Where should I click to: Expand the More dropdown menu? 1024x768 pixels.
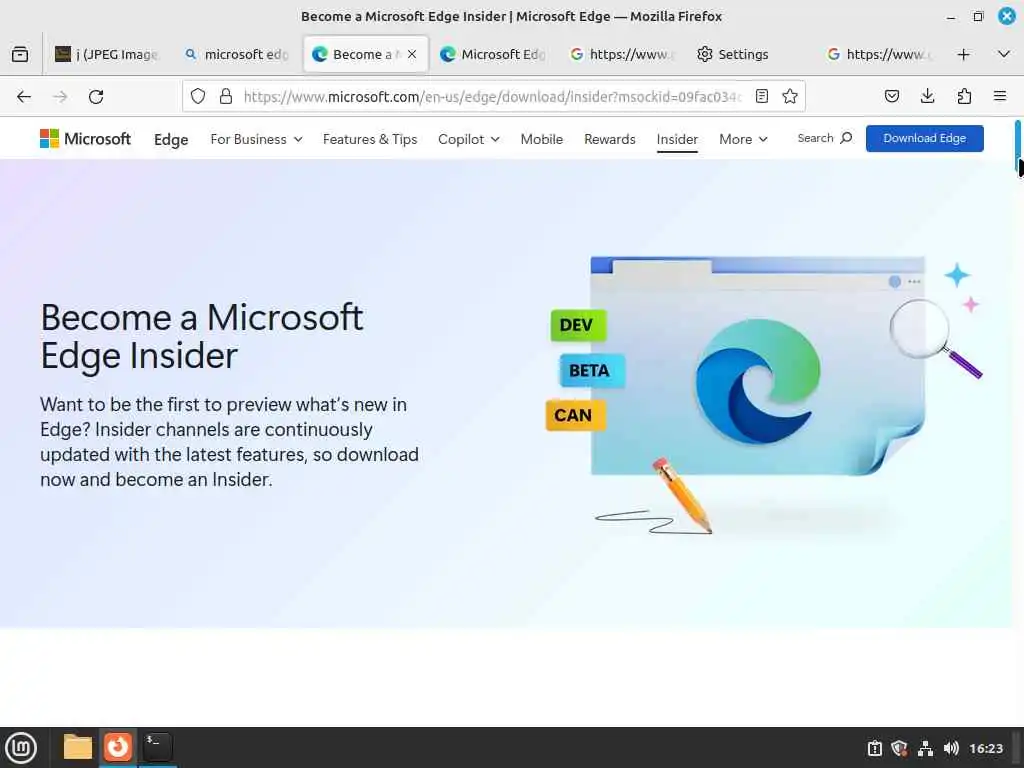[x=743, y=139]
